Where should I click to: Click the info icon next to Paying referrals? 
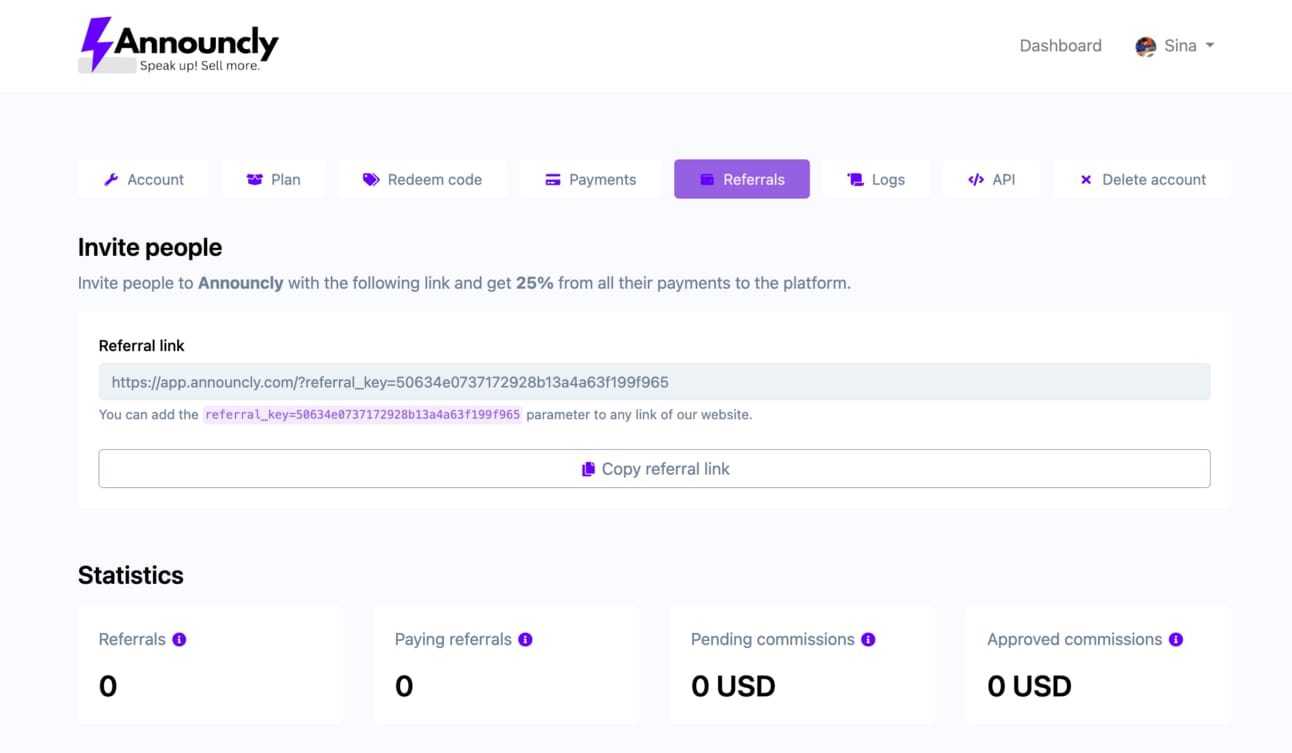[525, 639]
